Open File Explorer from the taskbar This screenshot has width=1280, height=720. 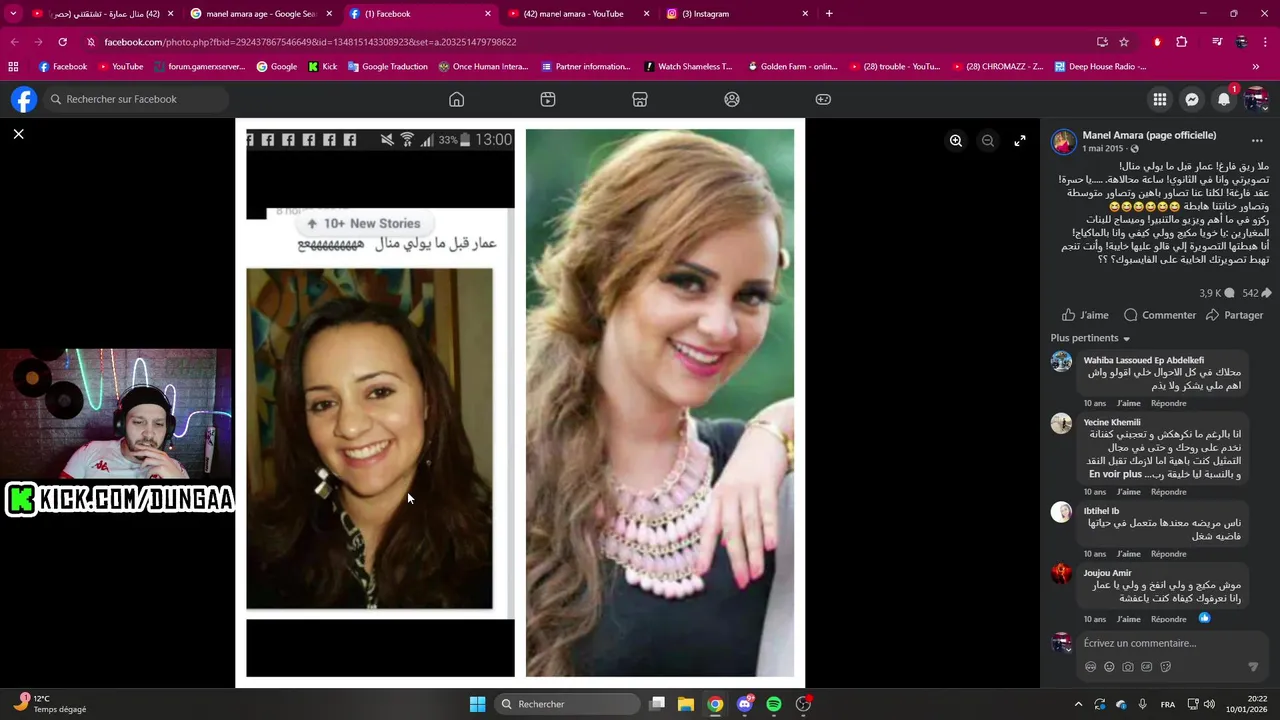[686, 704]
